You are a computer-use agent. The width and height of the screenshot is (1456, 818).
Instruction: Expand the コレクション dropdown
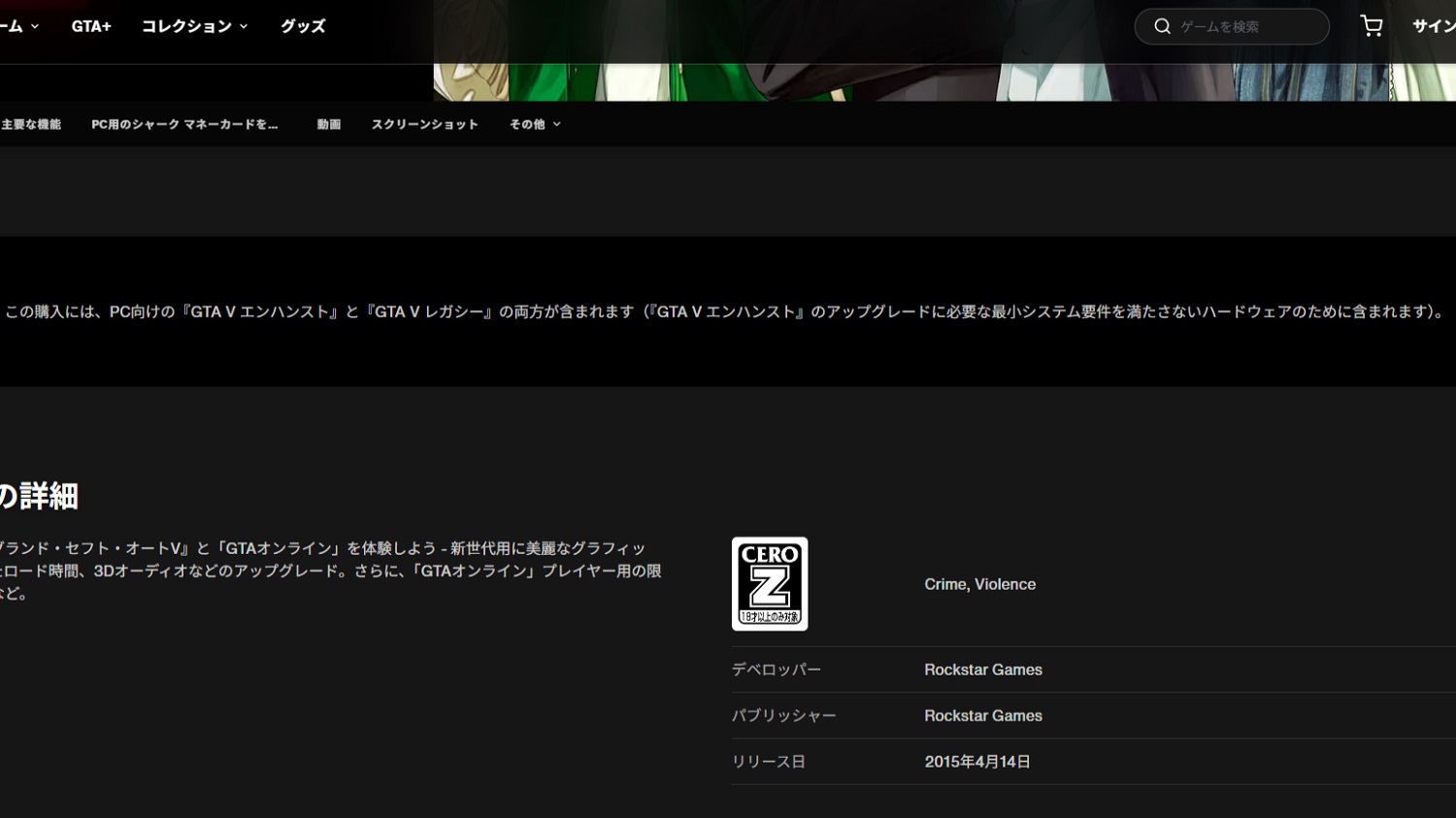pos(194,26)
